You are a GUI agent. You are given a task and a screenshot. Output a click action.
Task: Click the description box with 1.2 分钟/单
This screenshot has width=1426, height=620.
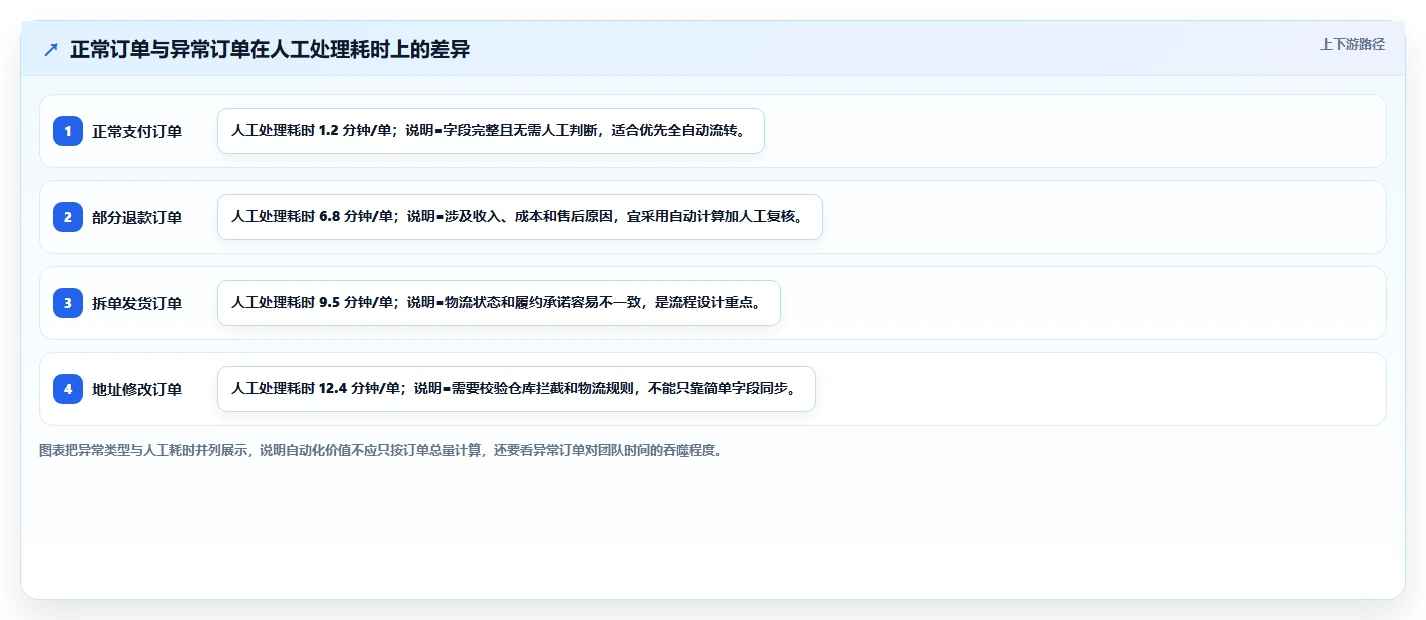[491, 131]
